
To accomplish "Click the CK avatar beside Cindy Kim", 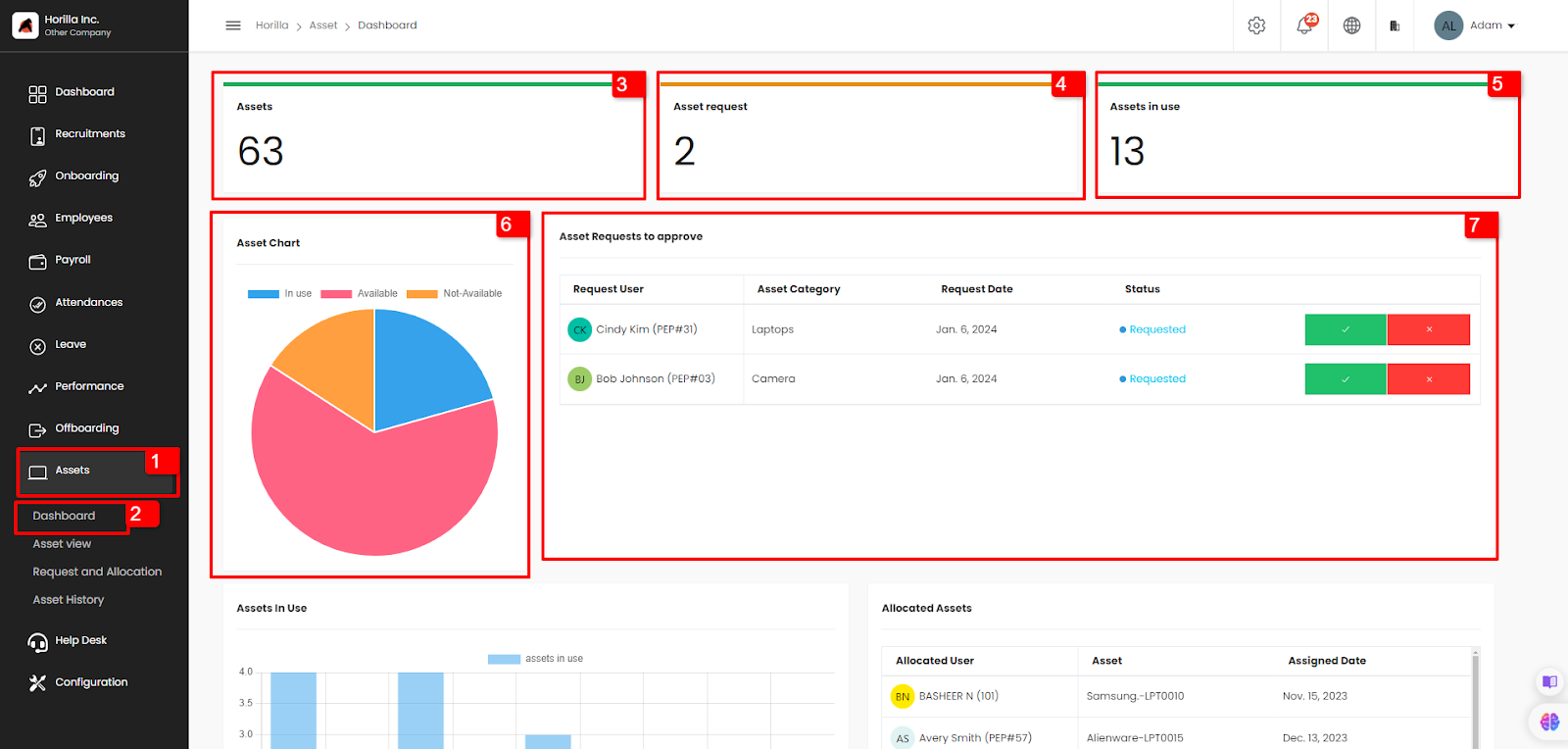I will 579,330.
